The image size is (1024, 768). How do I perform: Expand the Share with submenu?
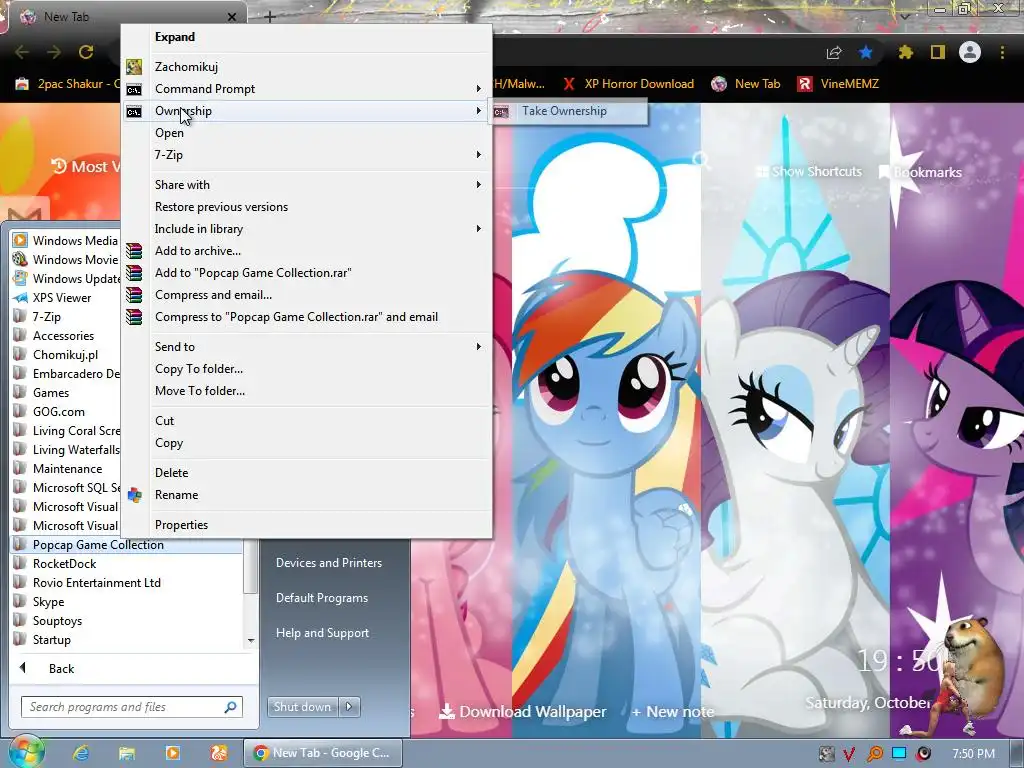(x=479, y=185)
